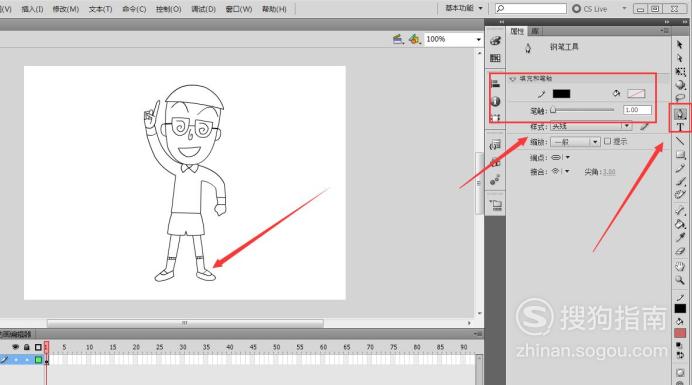
Task: Select the Eraser tool
Action: click(680, 251)
